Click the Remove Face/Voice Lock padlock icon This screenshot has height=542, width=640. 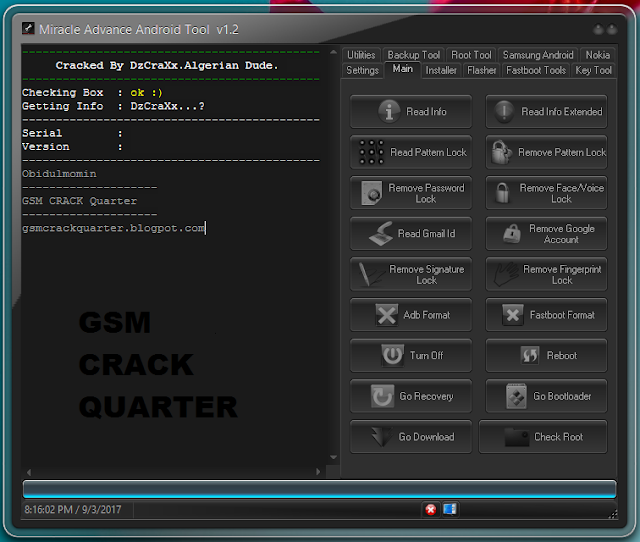(502, 193)
